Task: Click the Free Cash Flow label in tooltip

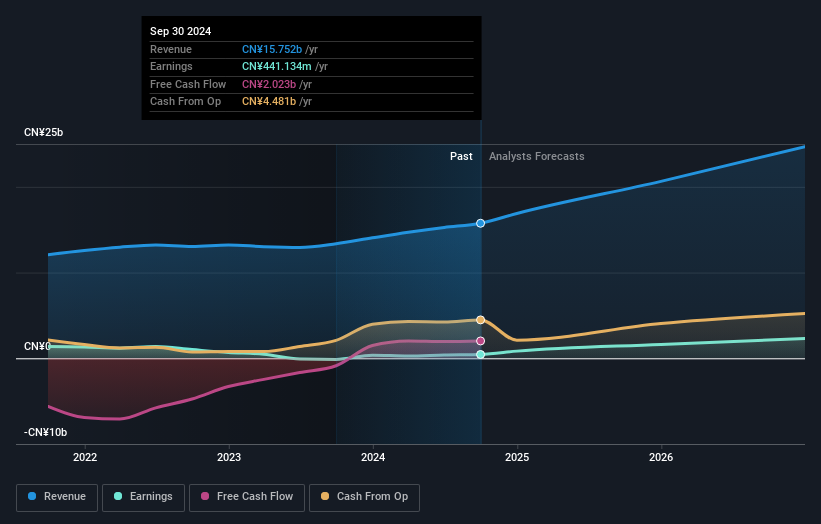Action: pos(188,84)
